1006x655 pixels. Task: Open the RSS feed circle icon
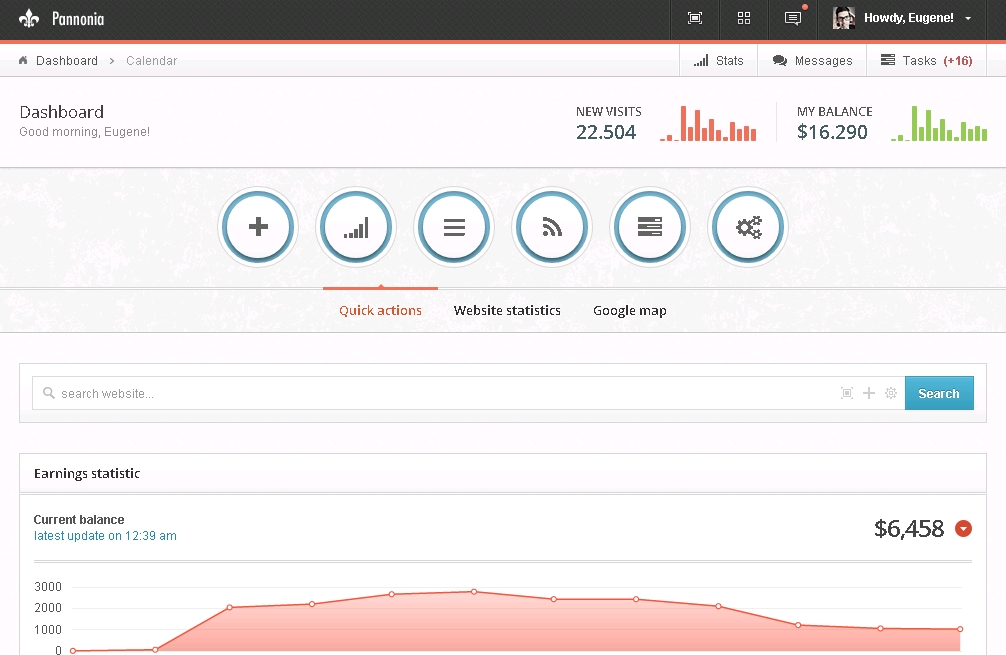(x=552, y=227)
